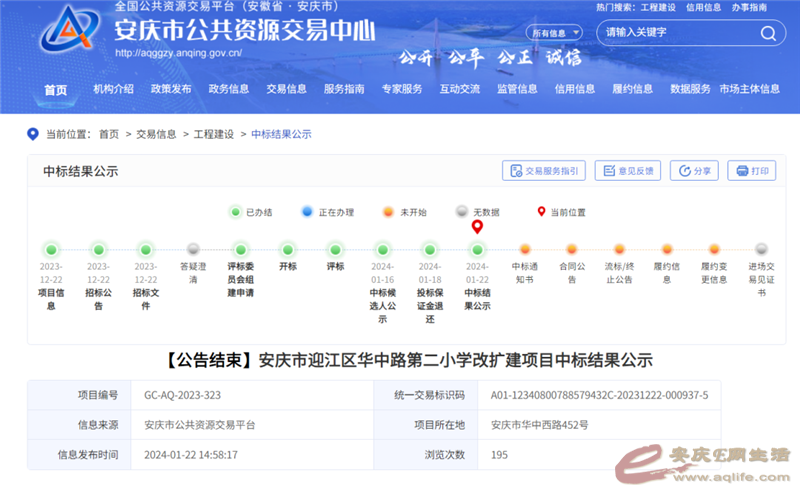This screenshot has width=800, height=490.
Task: Click the 分享 share button
Action: [694, 171]
